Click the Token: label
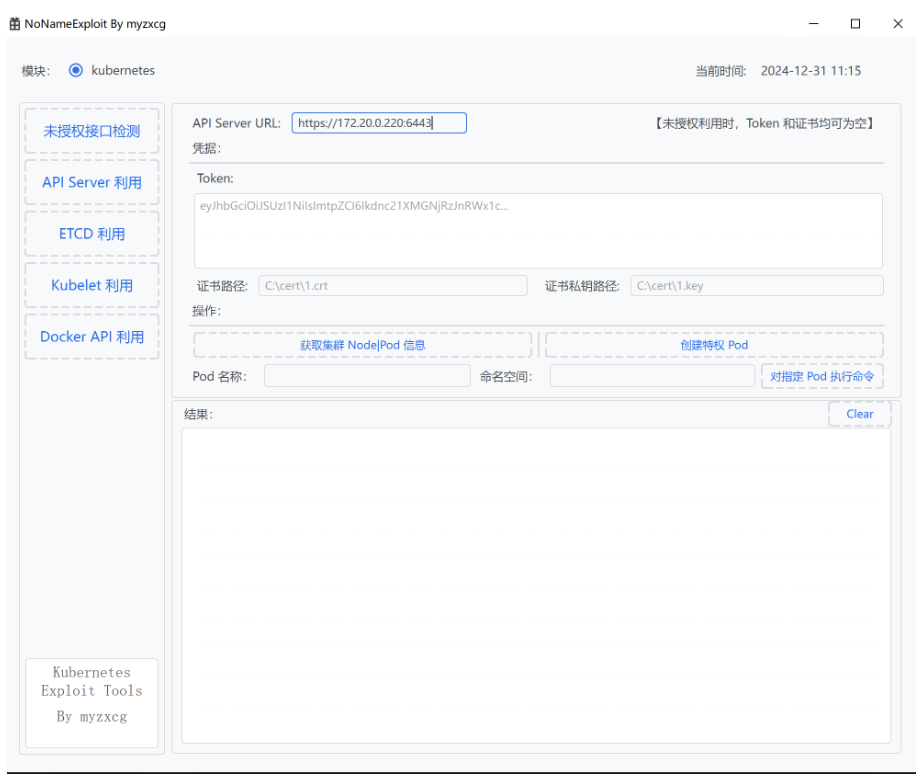Image resolution: width=916 pixels, height=774 pixels. 215,178
